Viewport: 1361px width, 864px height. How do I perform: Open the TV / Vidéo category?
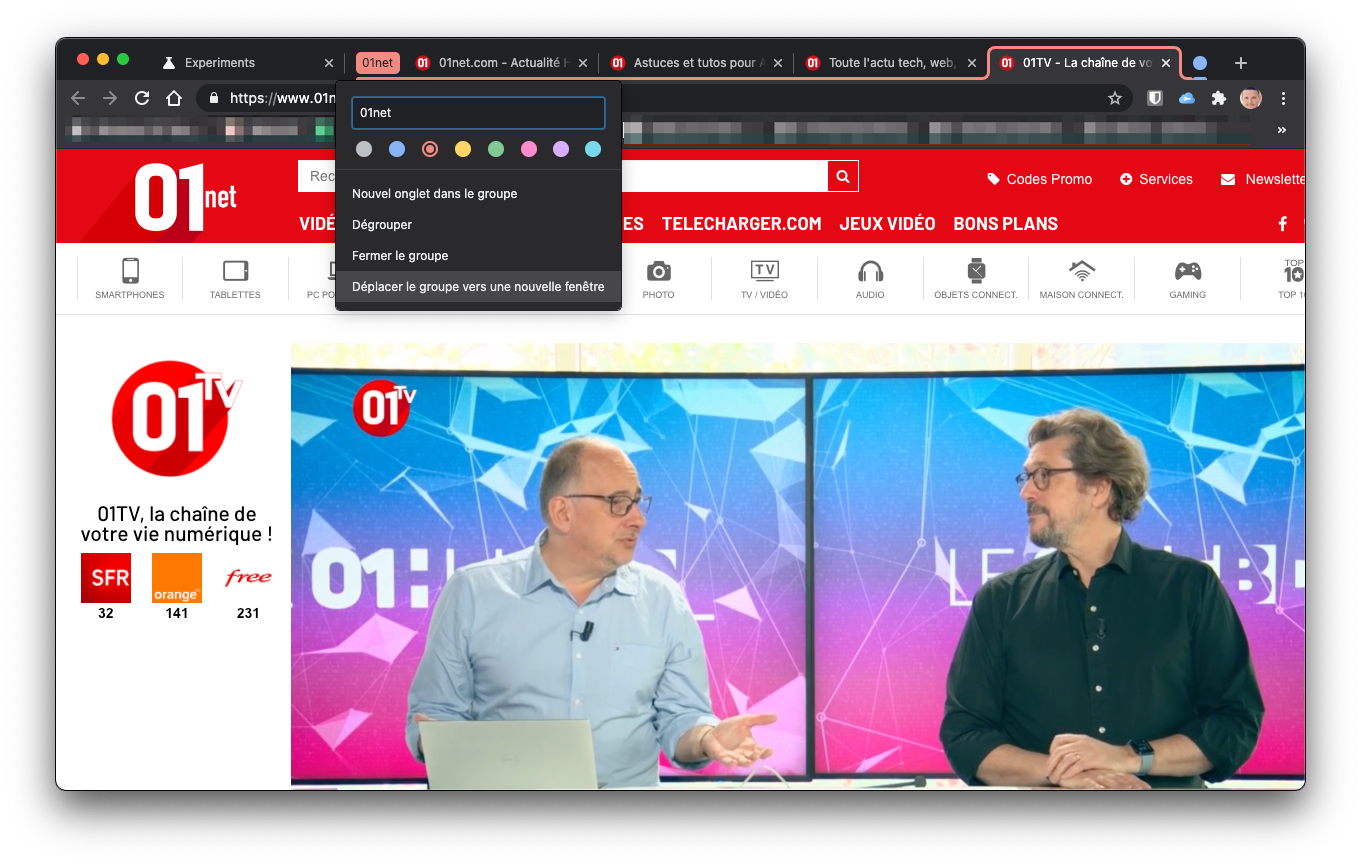[x=764, y=279]
